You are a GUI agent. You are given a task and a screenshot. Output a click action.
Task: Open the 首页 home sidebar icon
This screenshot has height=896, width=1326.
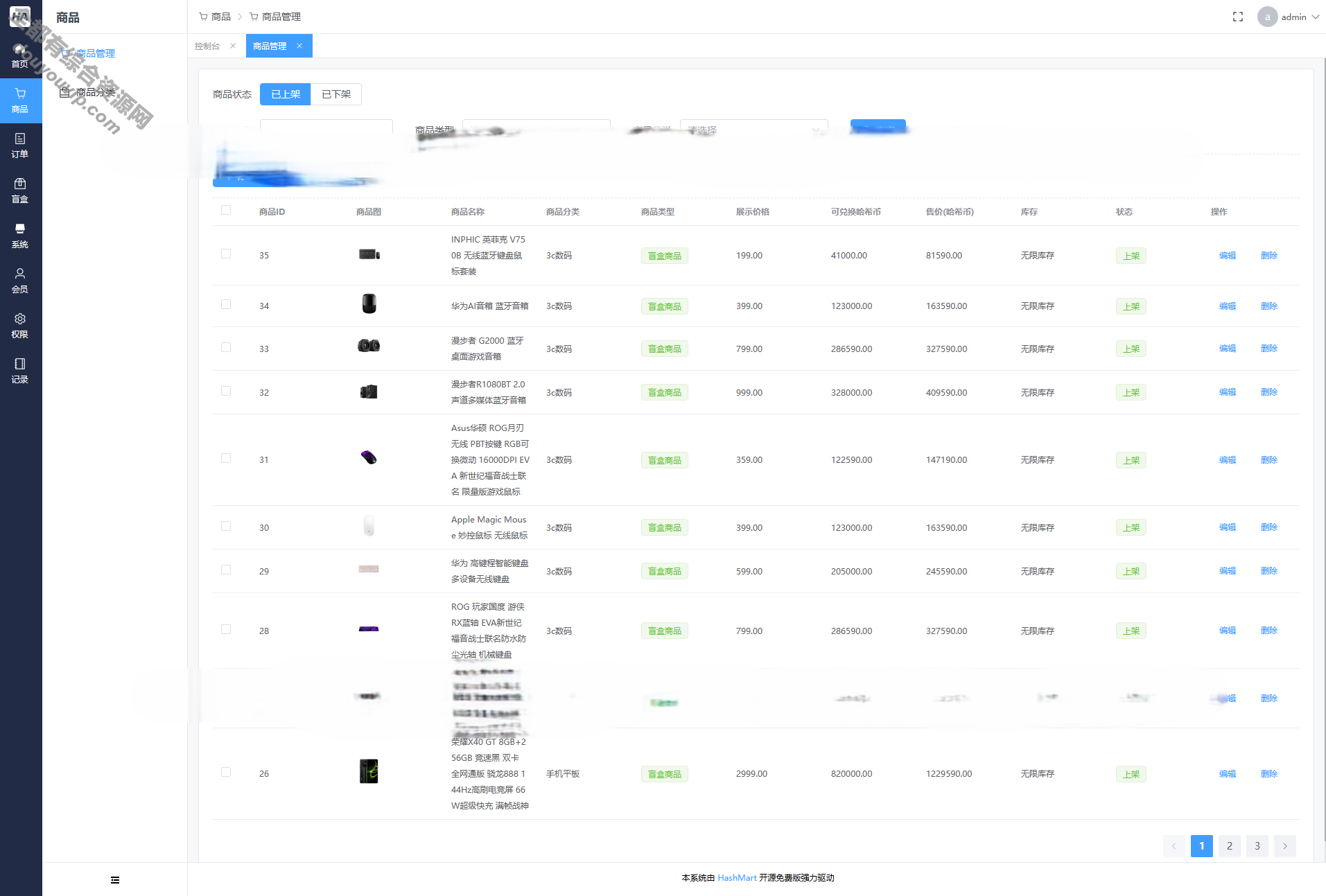(x=20, y=55)
